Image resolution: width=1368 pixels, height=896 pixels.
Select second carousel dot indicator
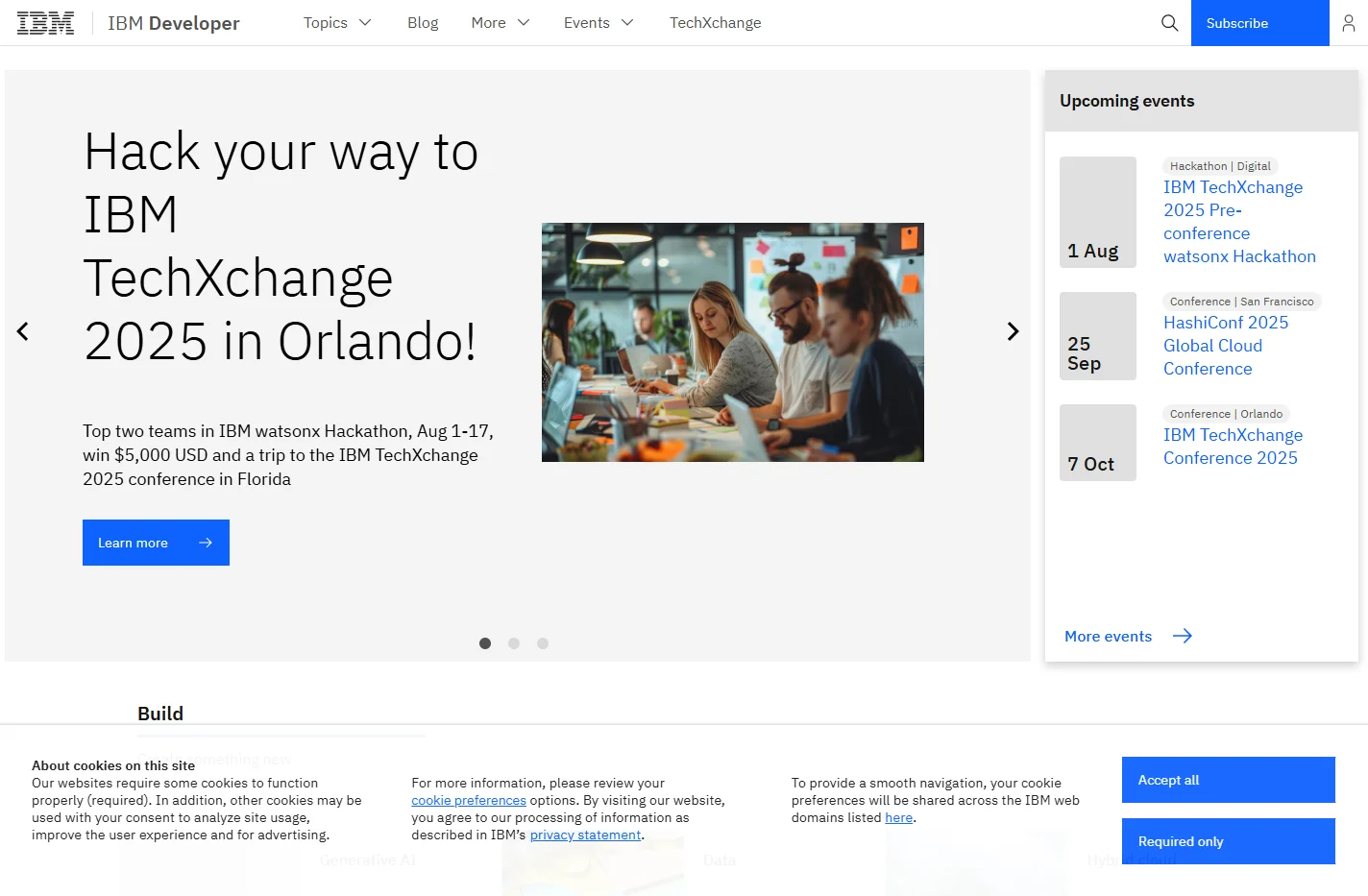coord(514,643)
